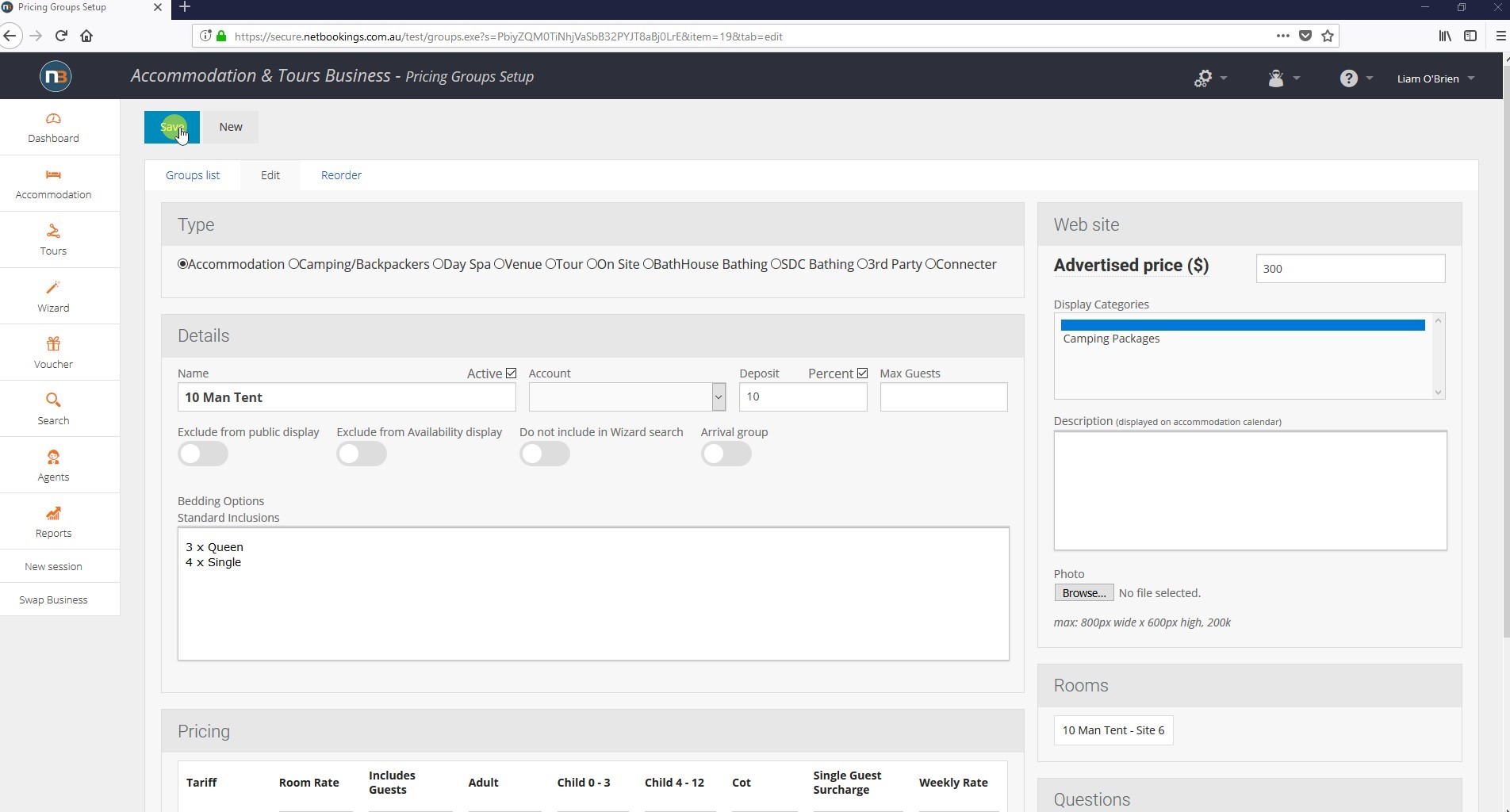Go to browser home page
This screenshot has height=812, width=1510.
point(86,36)
